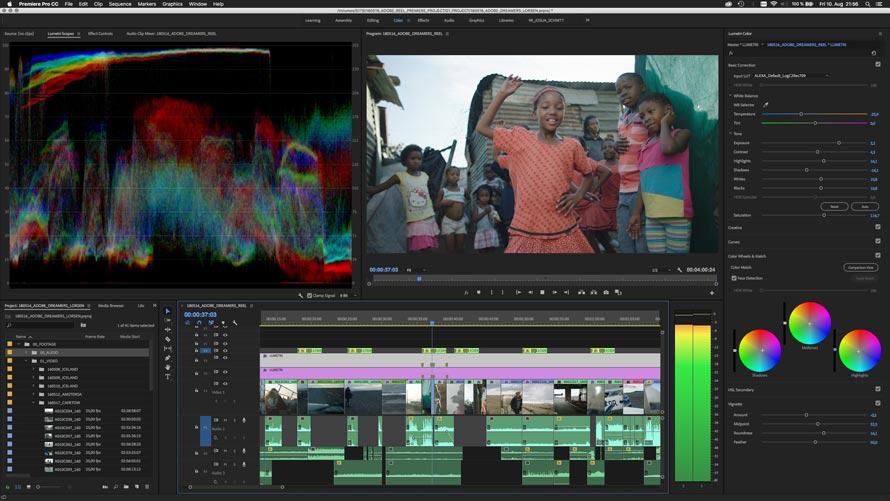Viewport: 890px width, 501px height.
Task: Open Spotlight search in macOS menu bar
Action: [x=868, y=4]
